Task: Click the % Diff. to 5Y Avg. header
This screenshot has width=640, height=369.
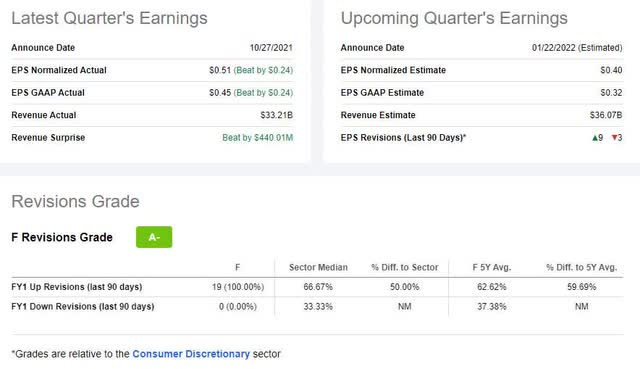Action: [582, 267]
